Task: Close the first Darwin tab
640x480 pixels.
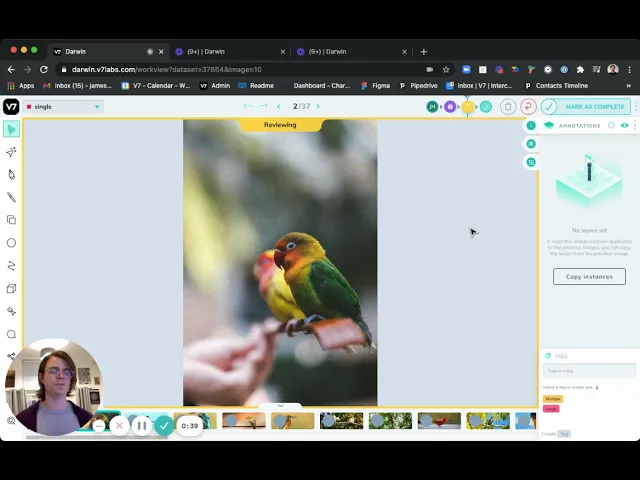Action: coord(161,52)
